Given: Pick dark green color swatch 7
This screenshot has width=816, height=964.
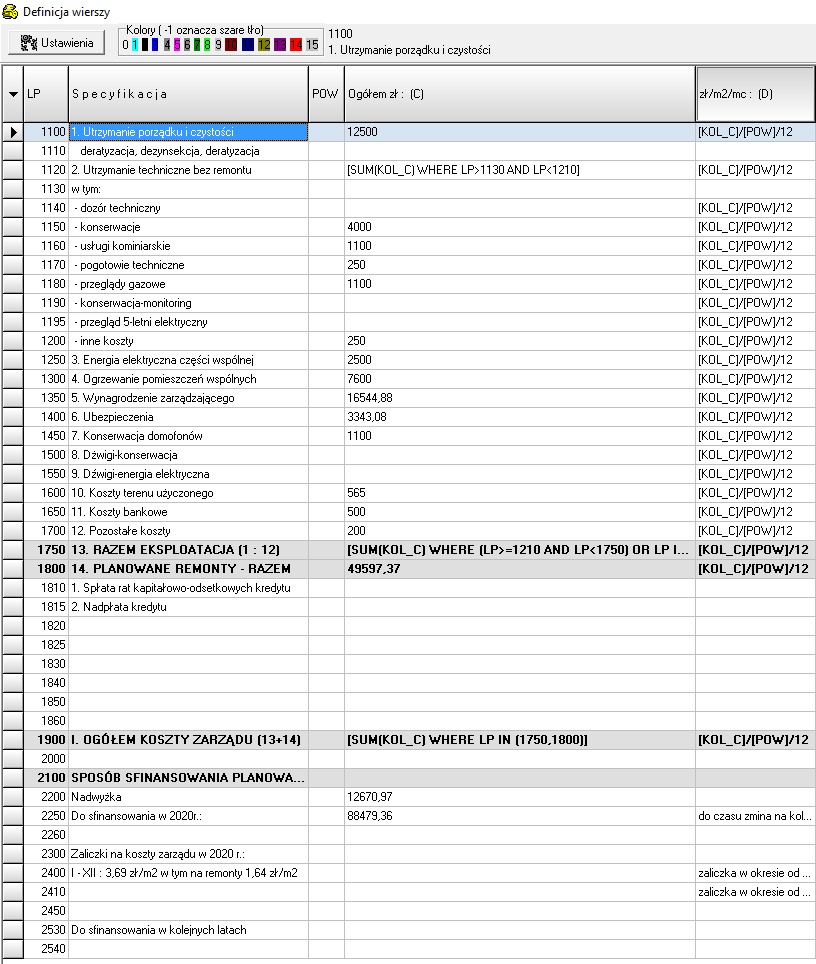Looking at the screenshot, I should [197, 45].
